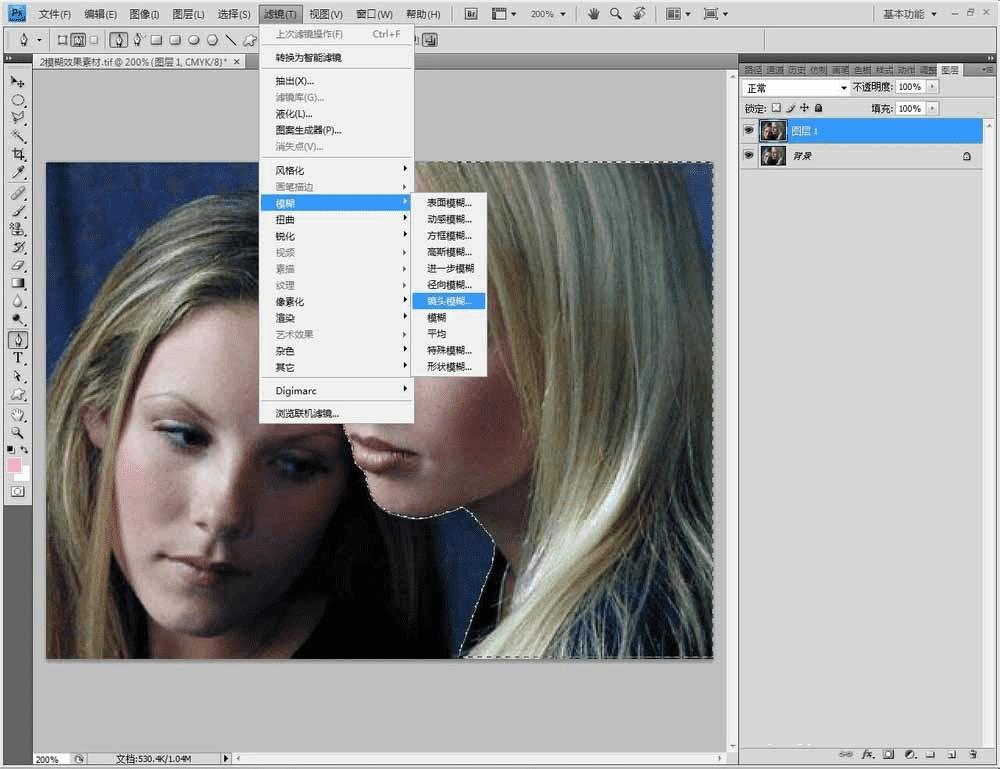Select the 背景 layer thumbnail

[x=773, y=156]
